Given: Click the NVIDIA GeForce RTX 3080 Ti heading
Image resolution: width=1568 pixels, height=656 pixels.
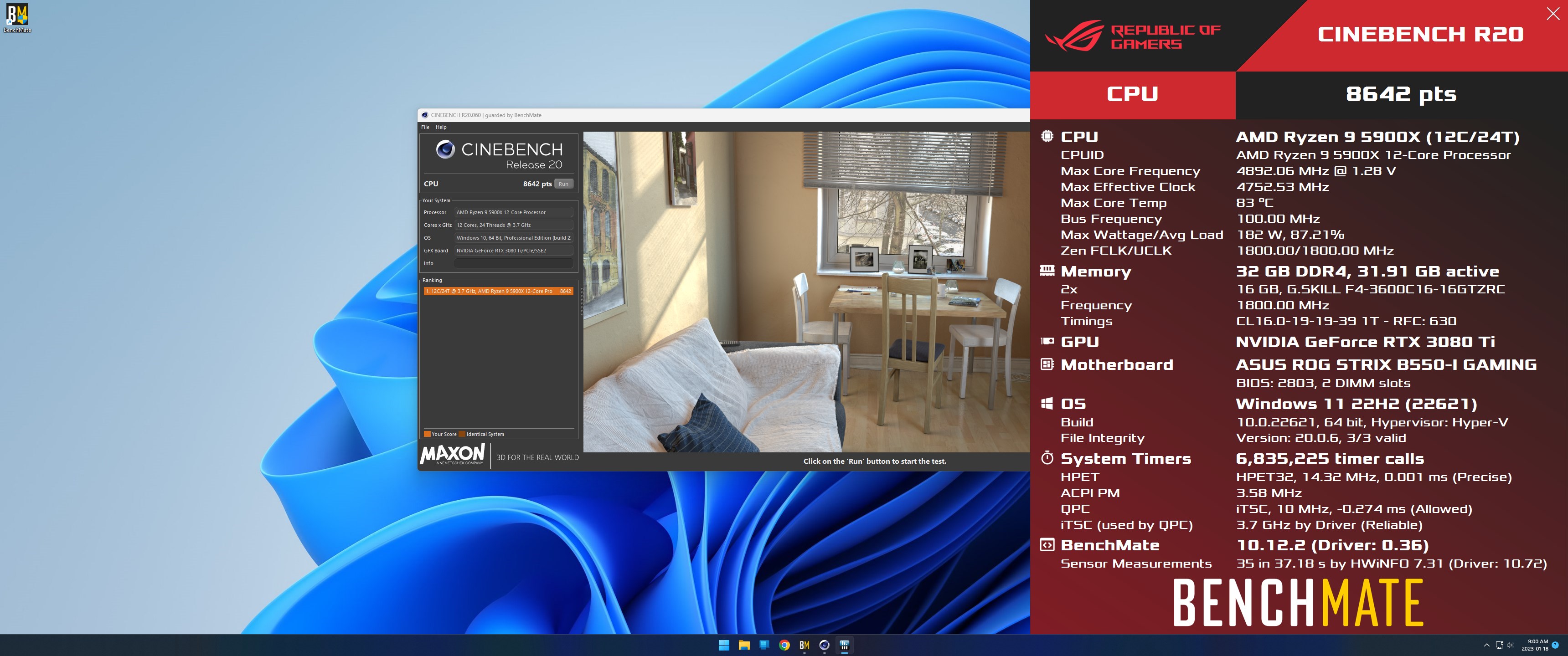Looking at the screenshot, I should pos(1365,342).
